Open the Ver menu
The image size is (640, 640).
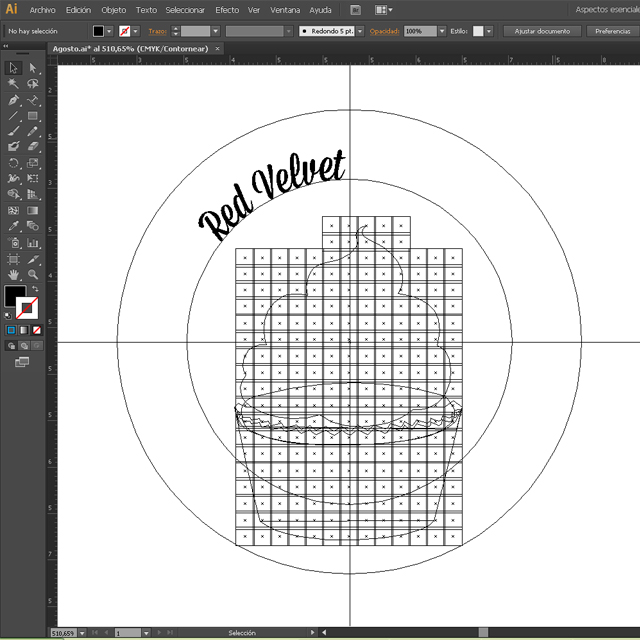coord(253,10)
